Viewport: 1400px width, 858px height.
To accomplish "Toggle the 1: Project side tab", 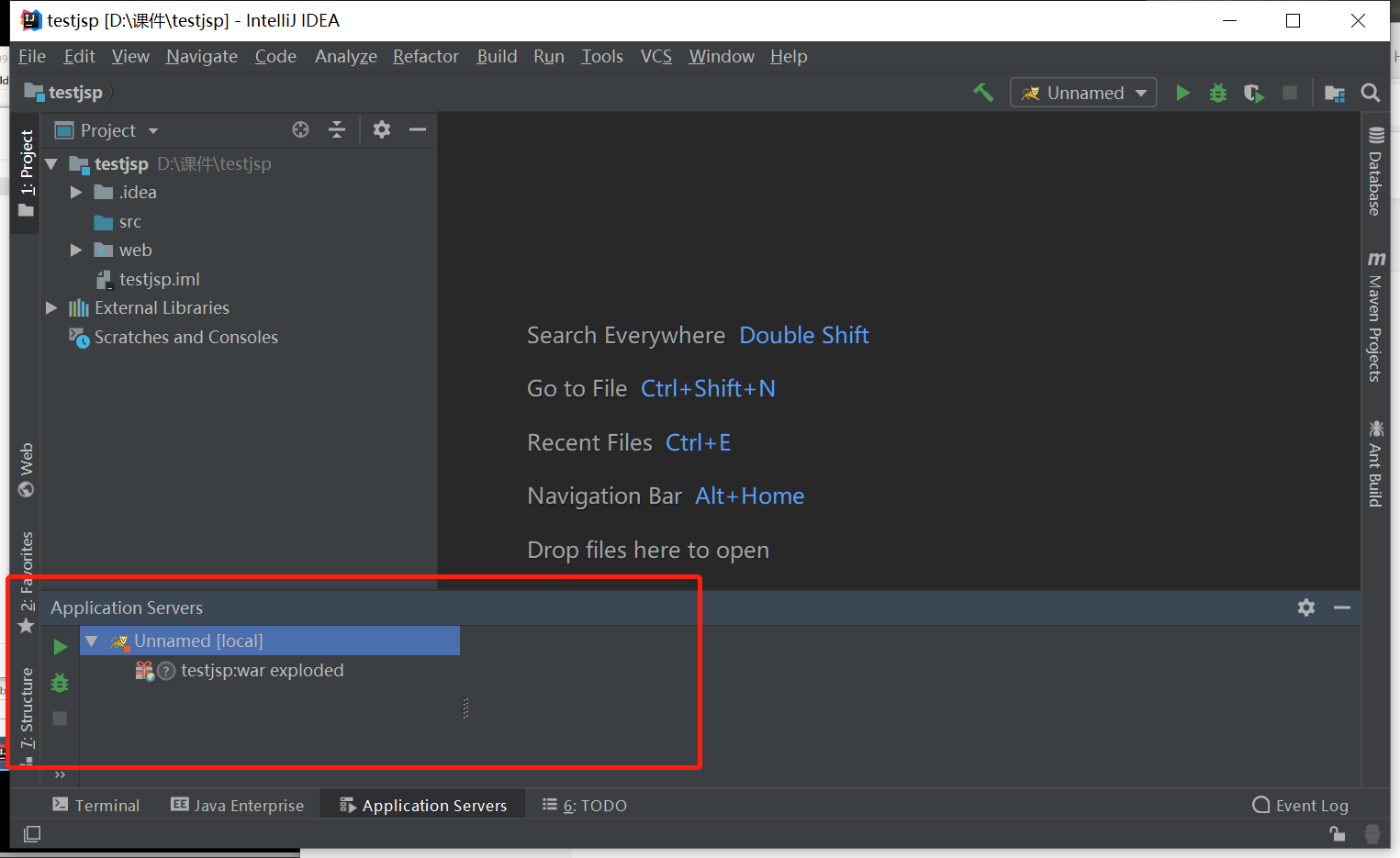I will [26, 173].
